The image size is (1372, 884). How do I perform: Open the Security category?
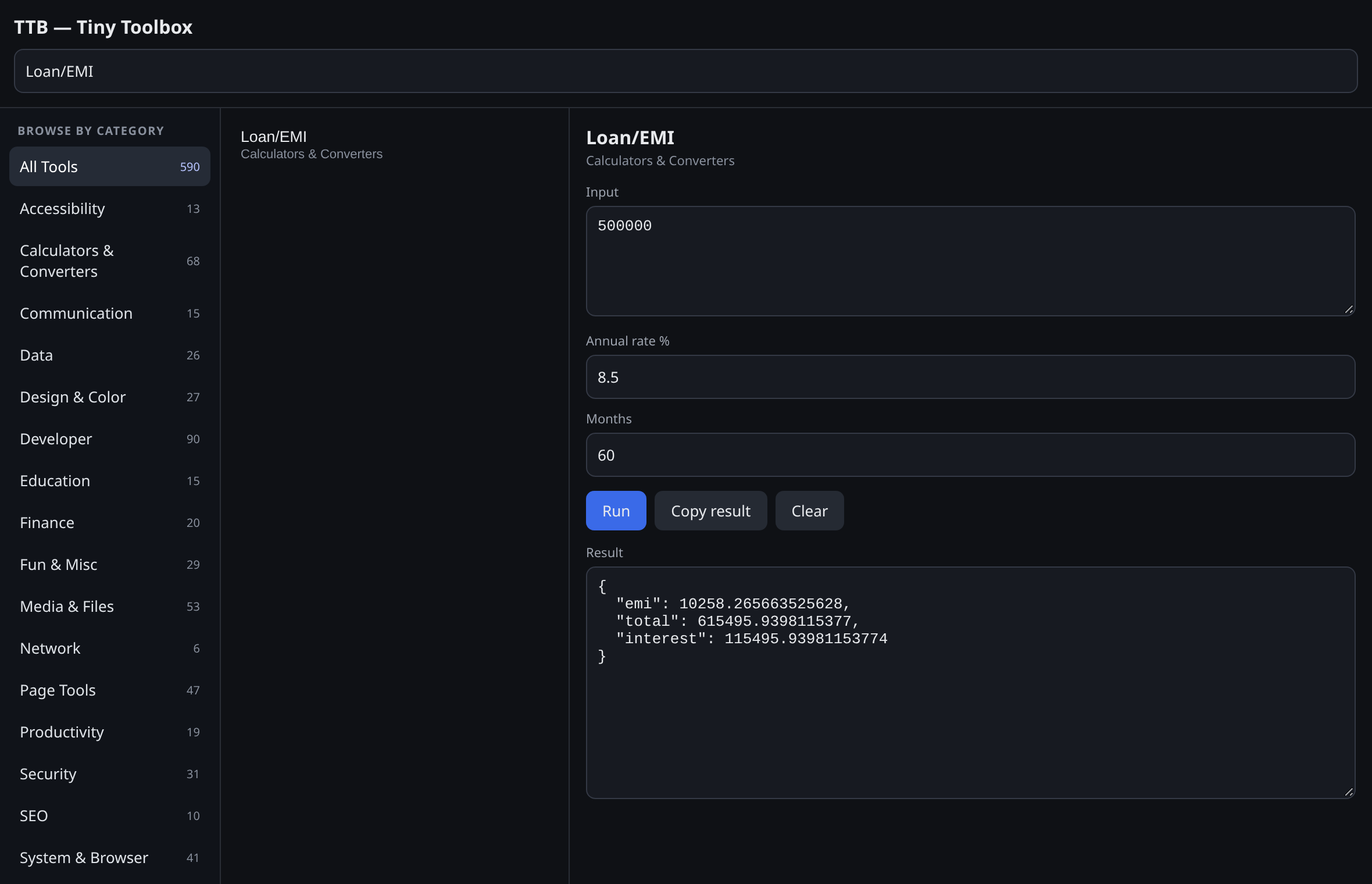pos(110,773)
